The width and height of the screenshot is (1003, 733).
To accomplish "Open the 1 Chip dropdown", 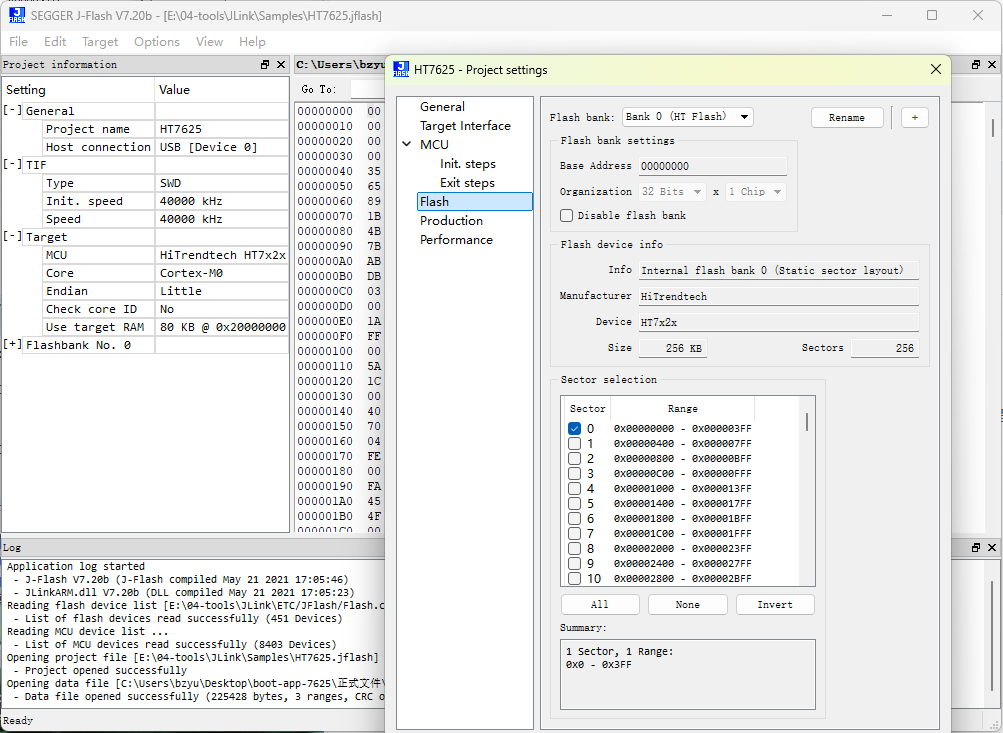I will (755, 192).
